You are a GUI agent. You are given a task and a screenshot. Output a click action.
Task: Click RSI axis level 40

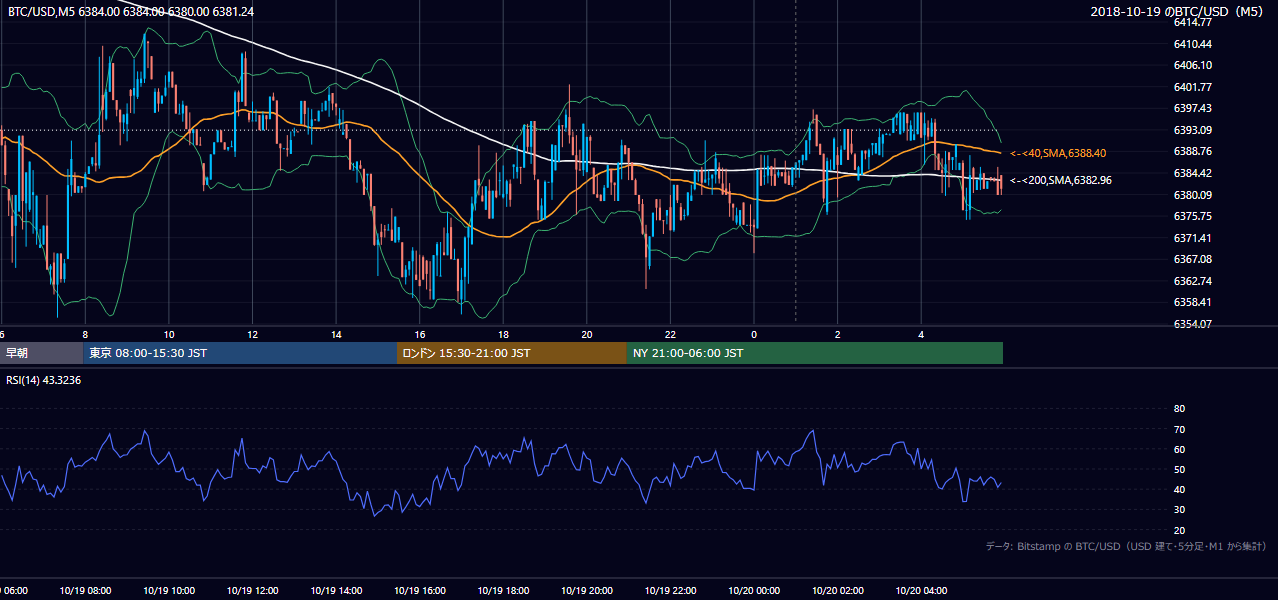tap(1179, 490)
